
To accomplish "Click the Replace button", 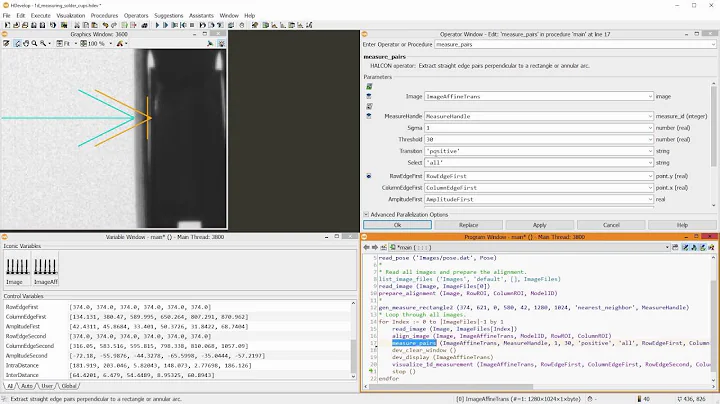I will (x=468, y=225).
